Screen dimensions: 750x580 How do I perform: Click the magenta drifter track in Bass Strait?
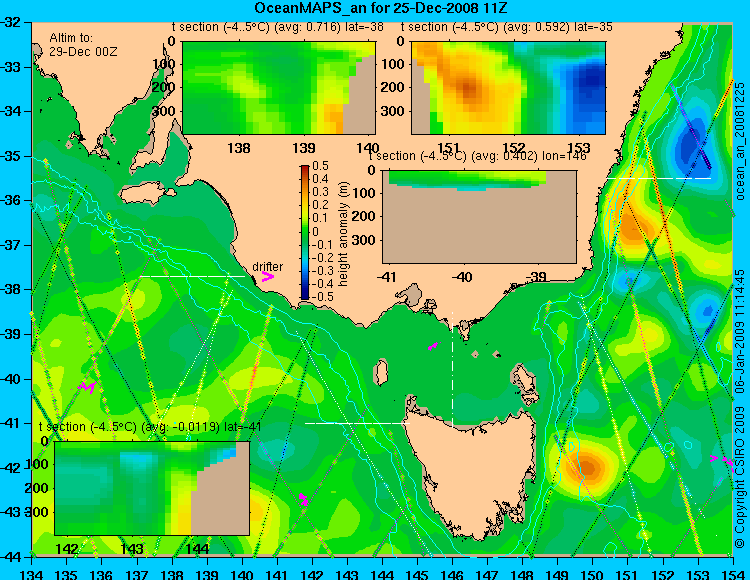click(433, 346)
